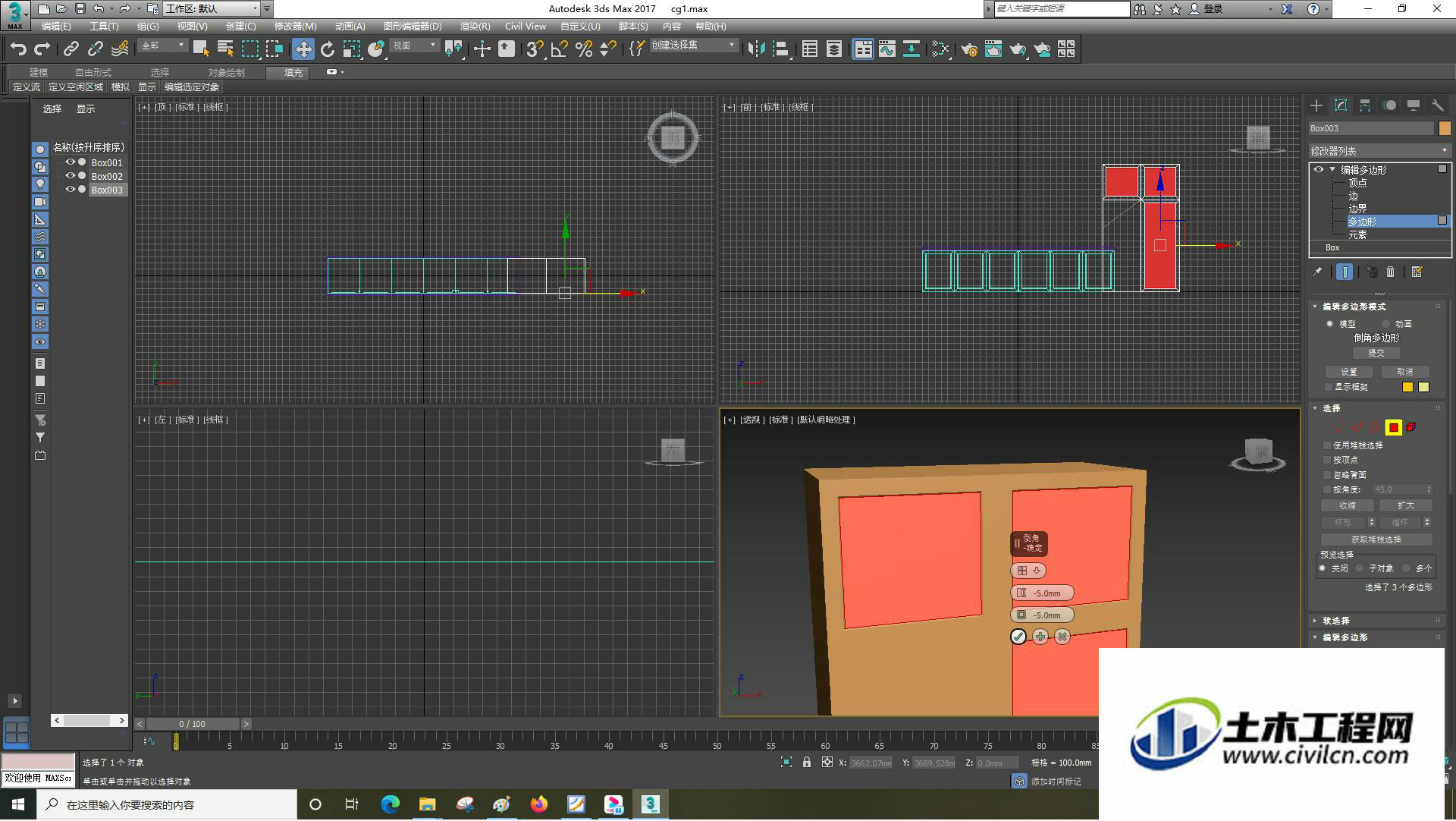Click the 获取堆栈选择 button

coord(1376,539)
